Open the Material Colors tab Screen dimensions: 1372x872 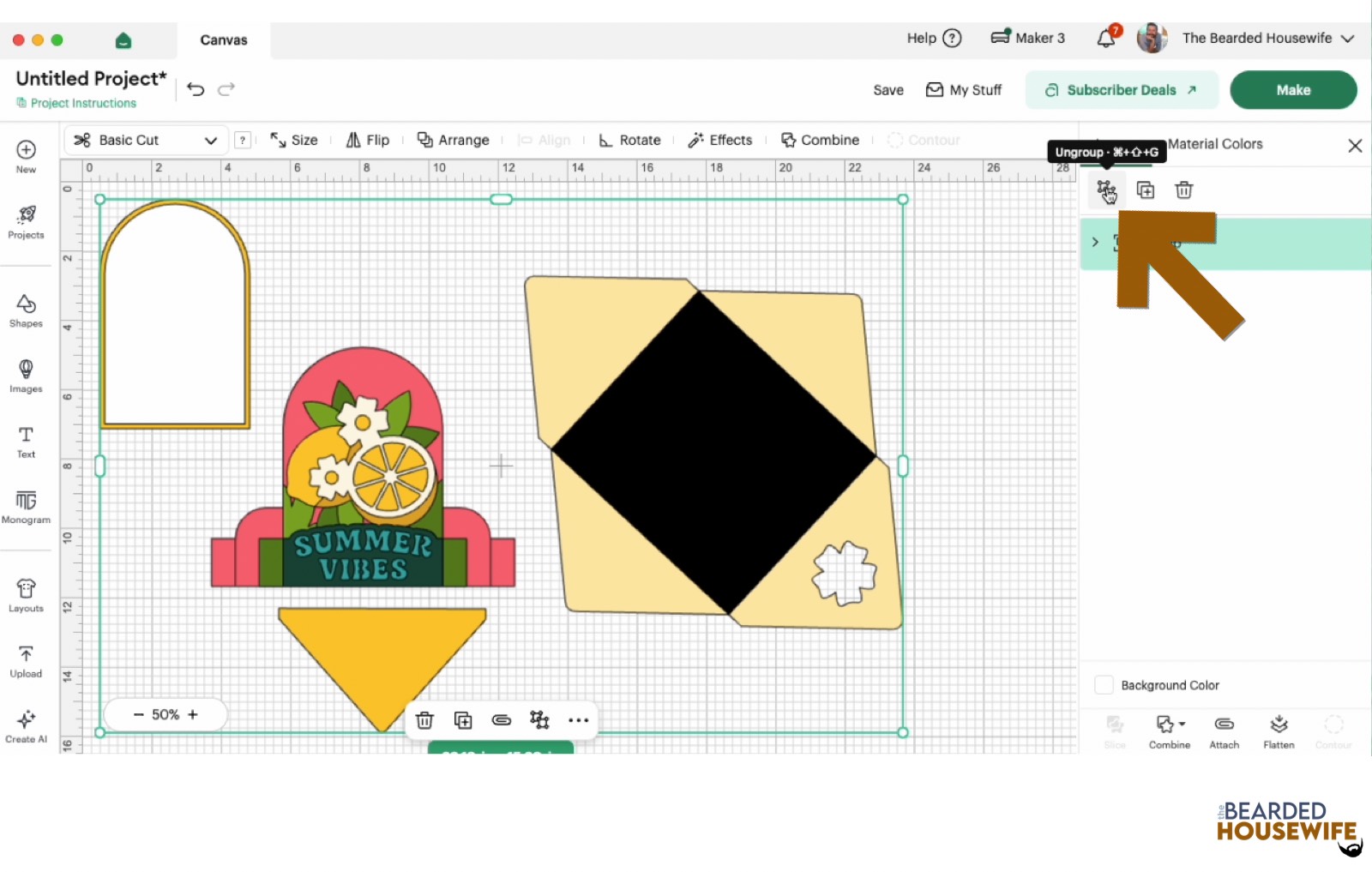pos(1215,144)
